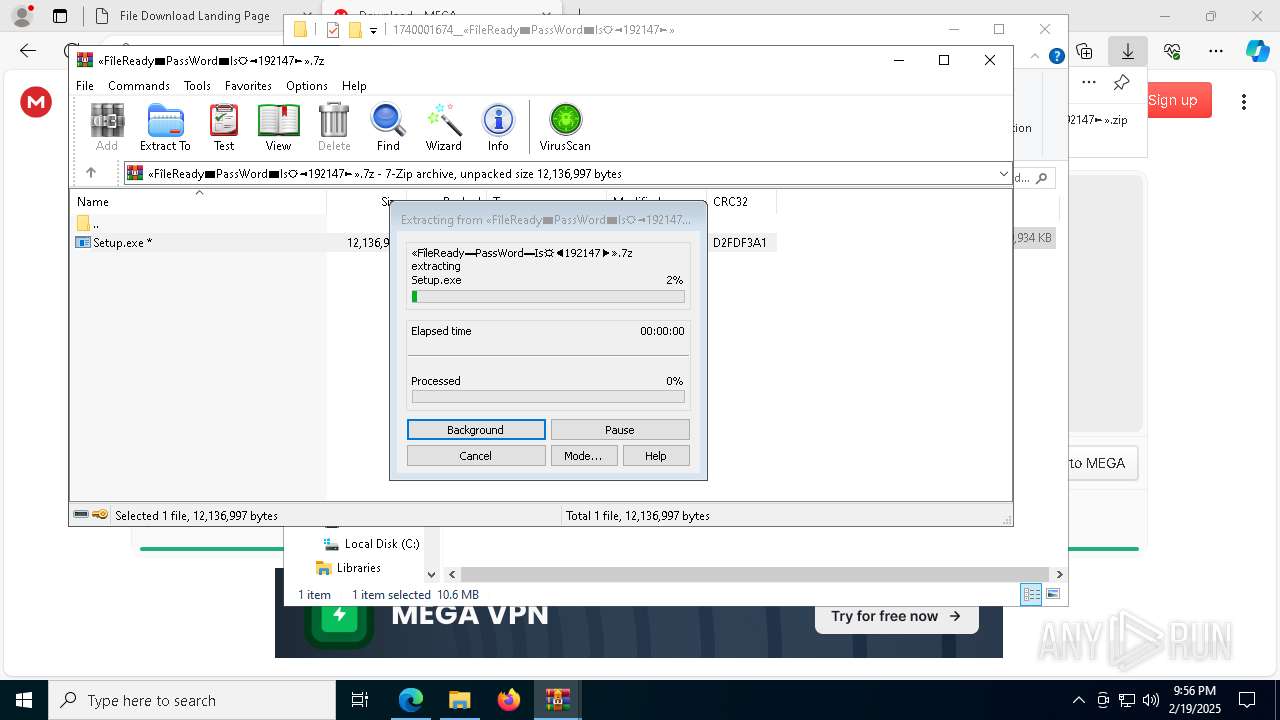The width and height of the screenshot is (1280, 720).
Task: Show hidden system tray icons
Action: tap(1078, 700)
